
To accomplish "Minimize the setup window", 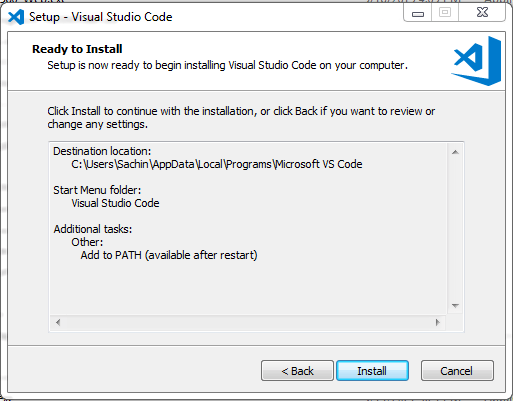I will coord(418,13).
